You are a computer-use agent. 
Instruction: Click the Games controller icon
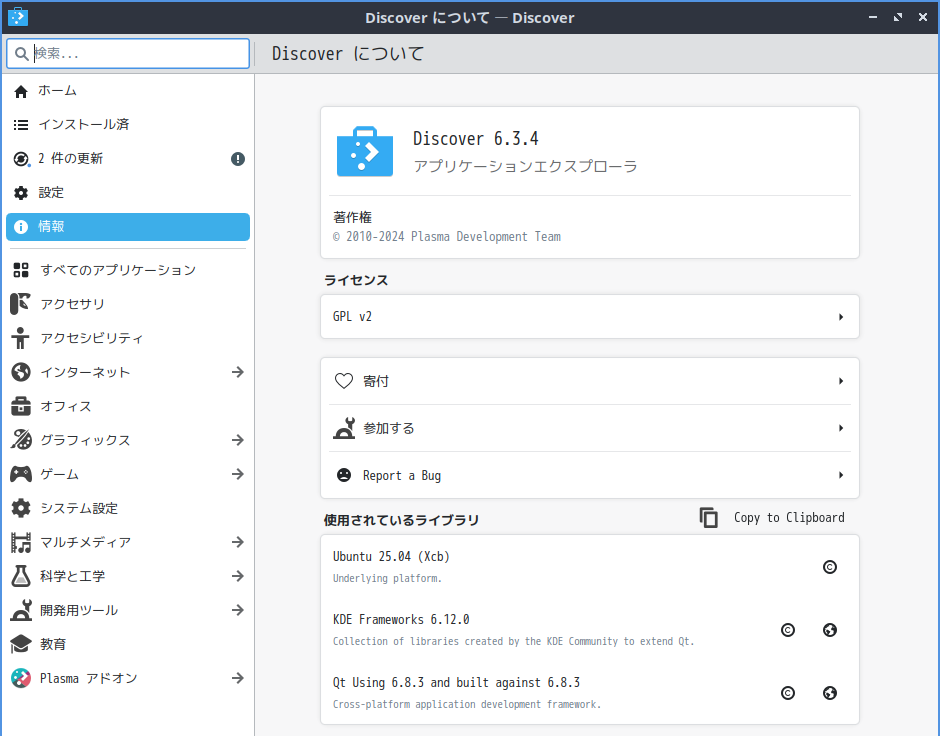coord(21,474)
